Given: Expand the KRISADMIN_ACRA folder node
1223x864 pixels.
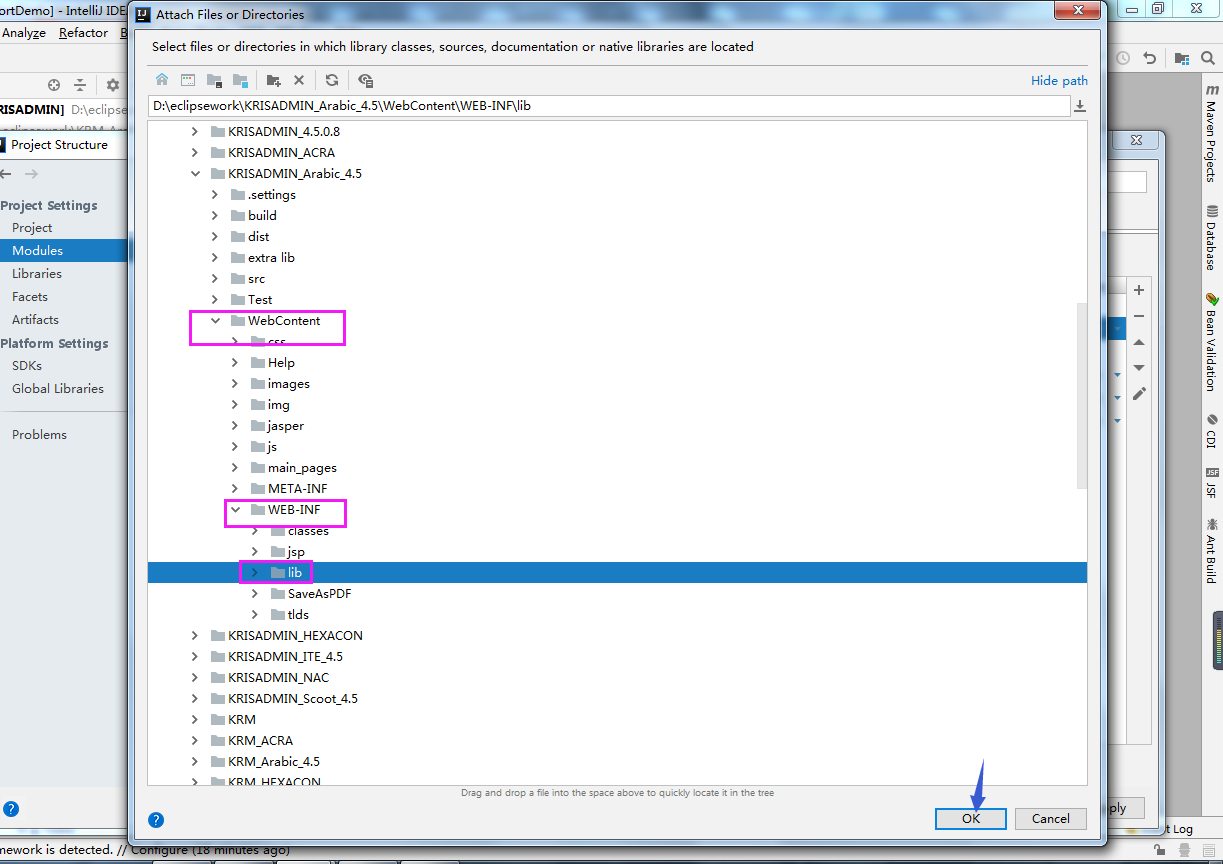Looking at the screenshot, I should coord(195,152).
